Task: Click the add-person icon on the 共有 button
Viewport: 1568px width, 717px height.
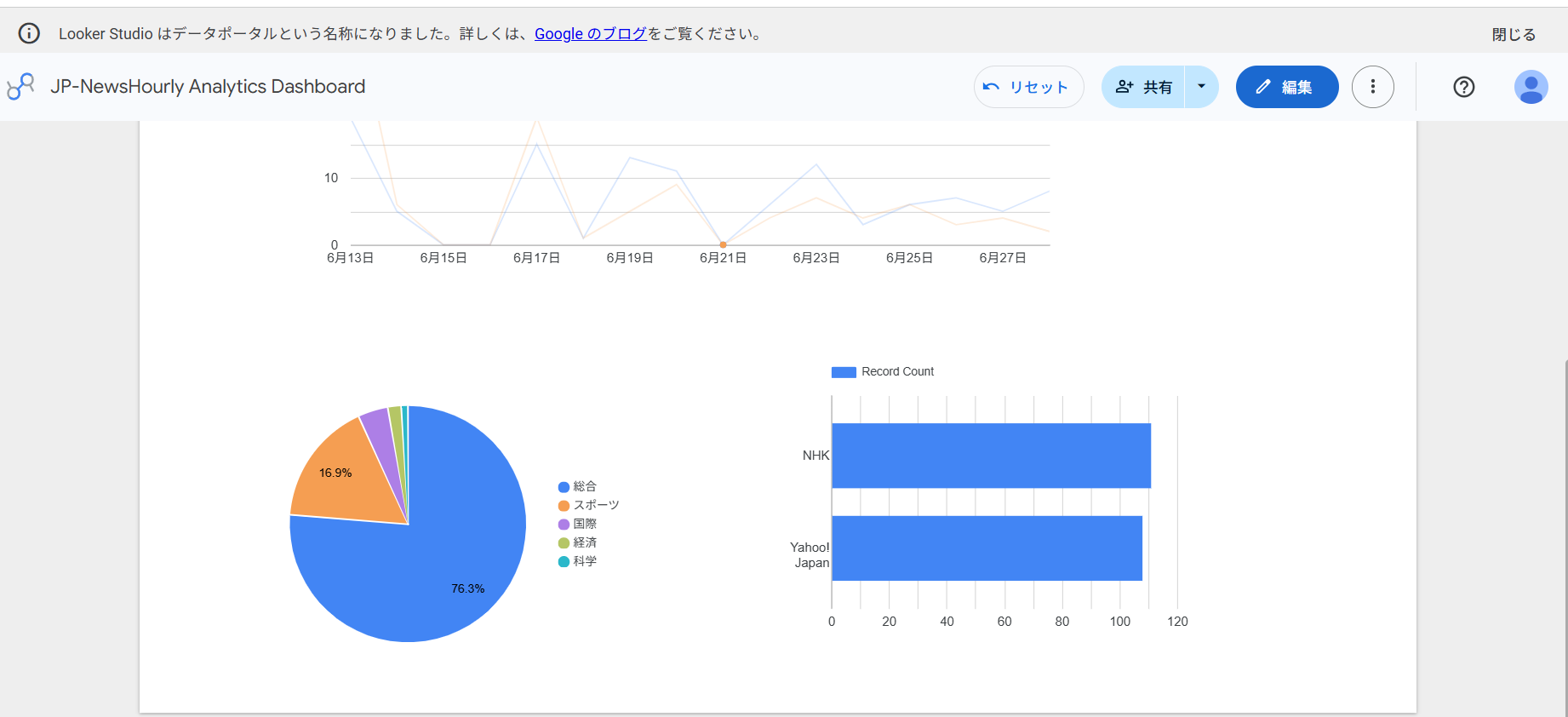Action: pyautogui.click(x=1124, y=87)
